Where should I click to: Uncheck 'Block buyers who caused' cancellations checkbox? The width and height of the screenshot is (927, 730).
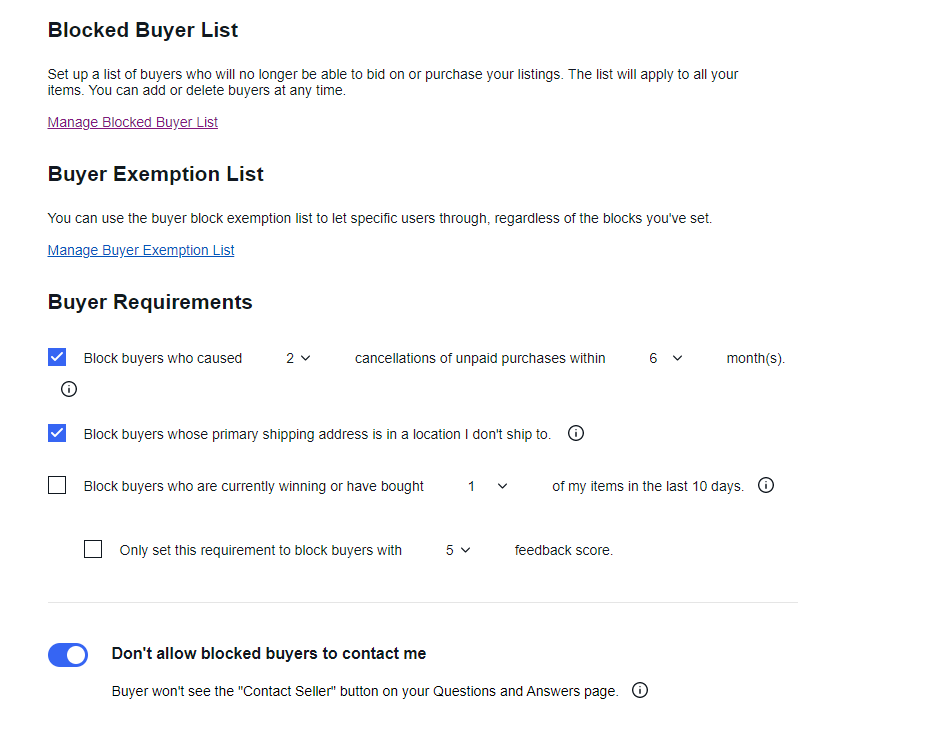(x=57, y=357)
